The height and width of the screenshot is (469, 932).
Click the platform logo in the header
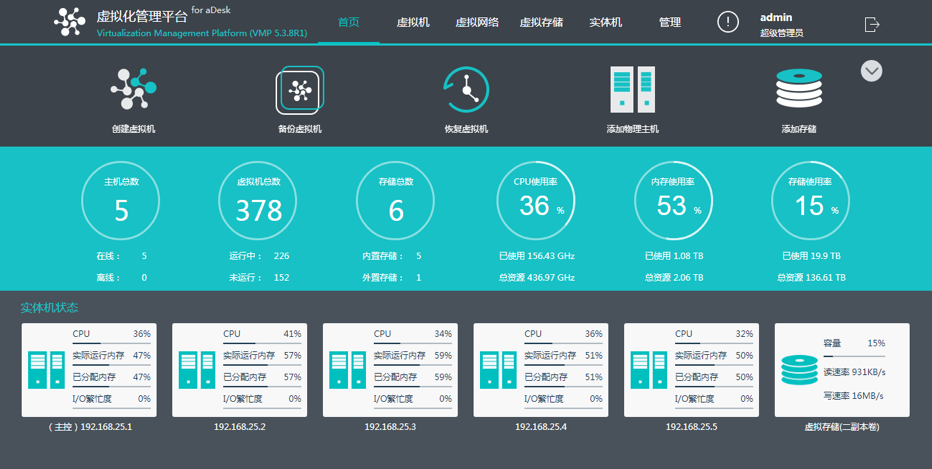click(x=70, y=22)
